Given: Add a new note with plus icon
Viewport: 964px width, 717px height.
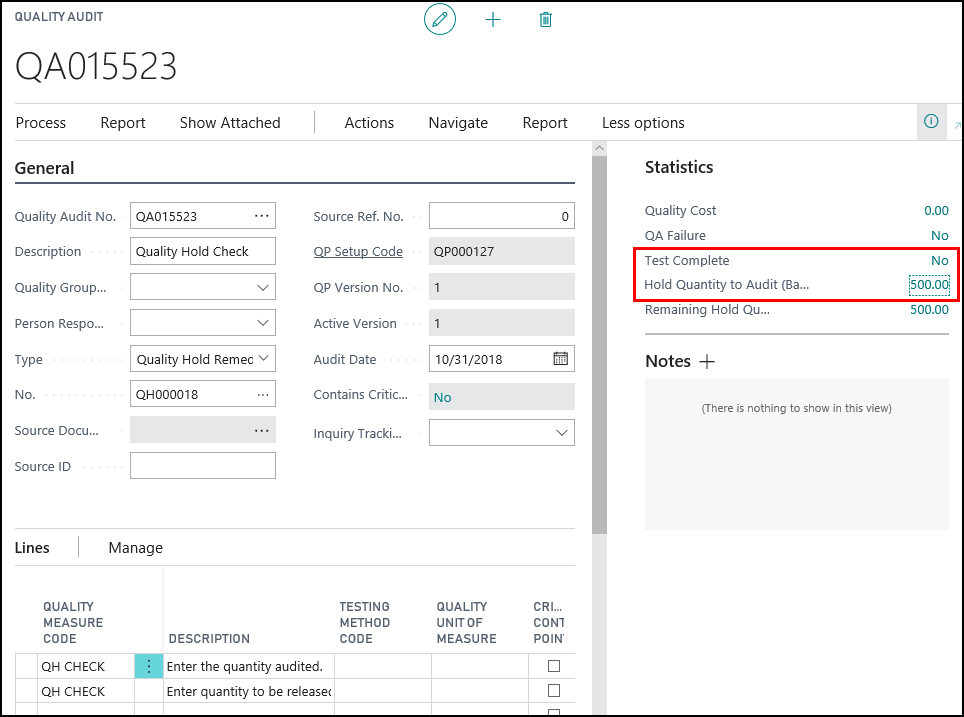Looking at the screenshot, I should click(x=707, y=361).
